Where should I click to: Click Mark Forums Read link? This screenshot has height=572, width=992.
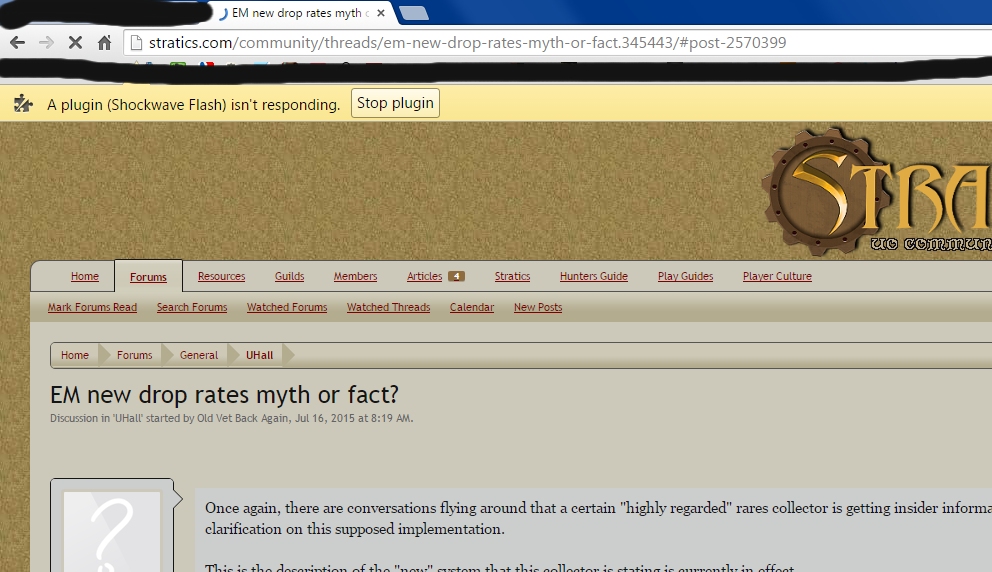(x=92, y=308)
